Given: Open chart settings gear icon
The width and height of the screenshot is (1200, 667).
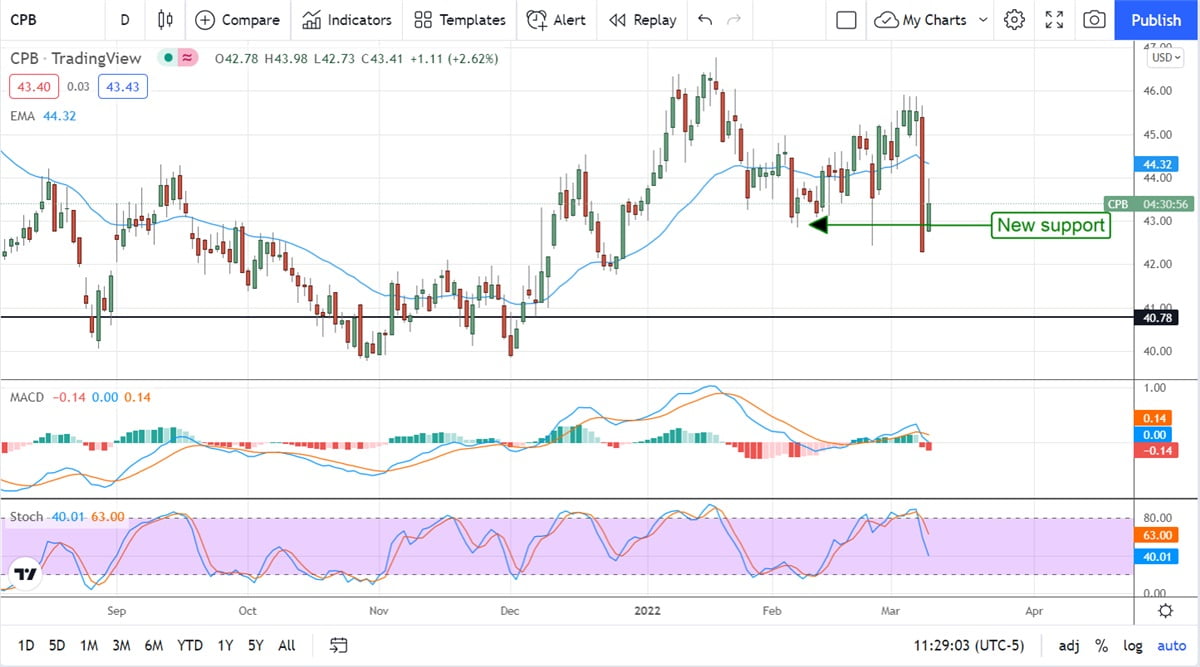Looking at the screenshot, I should click(1014, 20).
